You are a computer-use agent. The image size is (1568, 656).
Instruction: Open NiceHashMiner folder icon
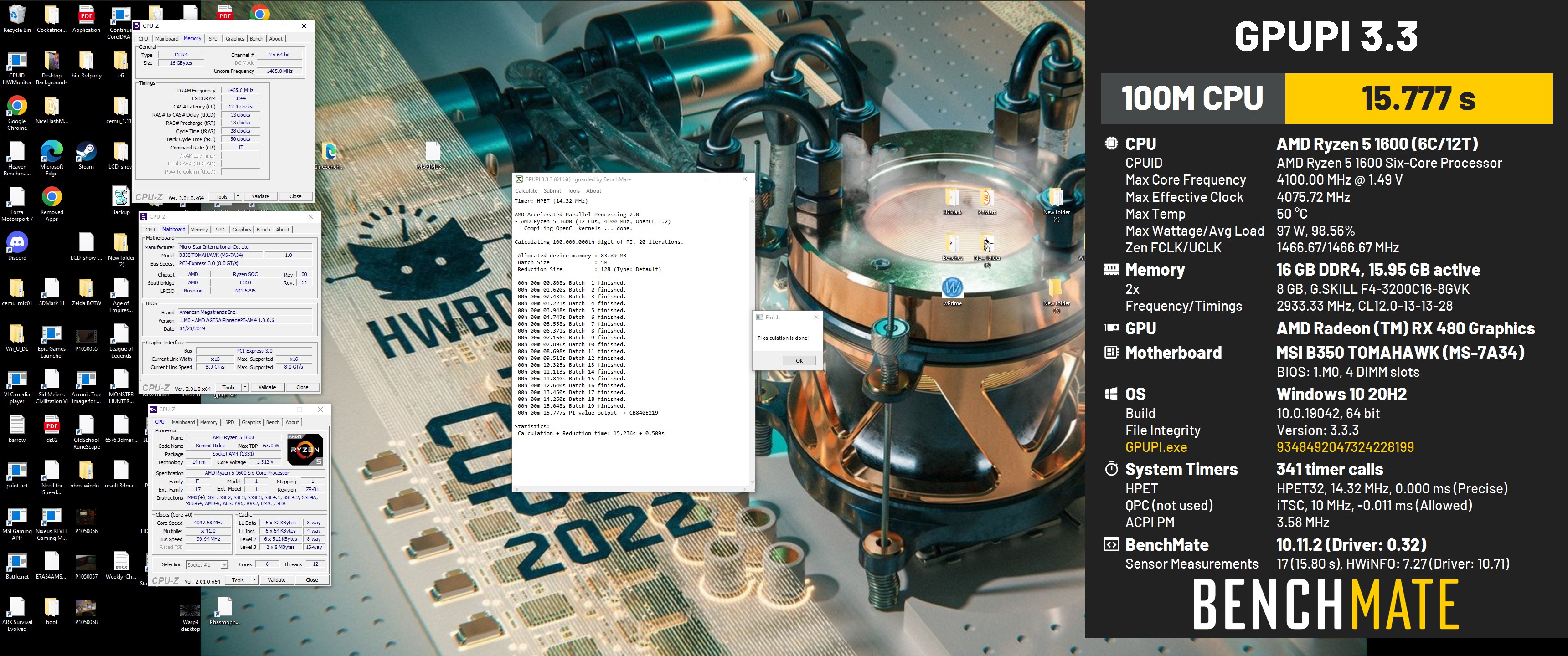click(52, 109)
